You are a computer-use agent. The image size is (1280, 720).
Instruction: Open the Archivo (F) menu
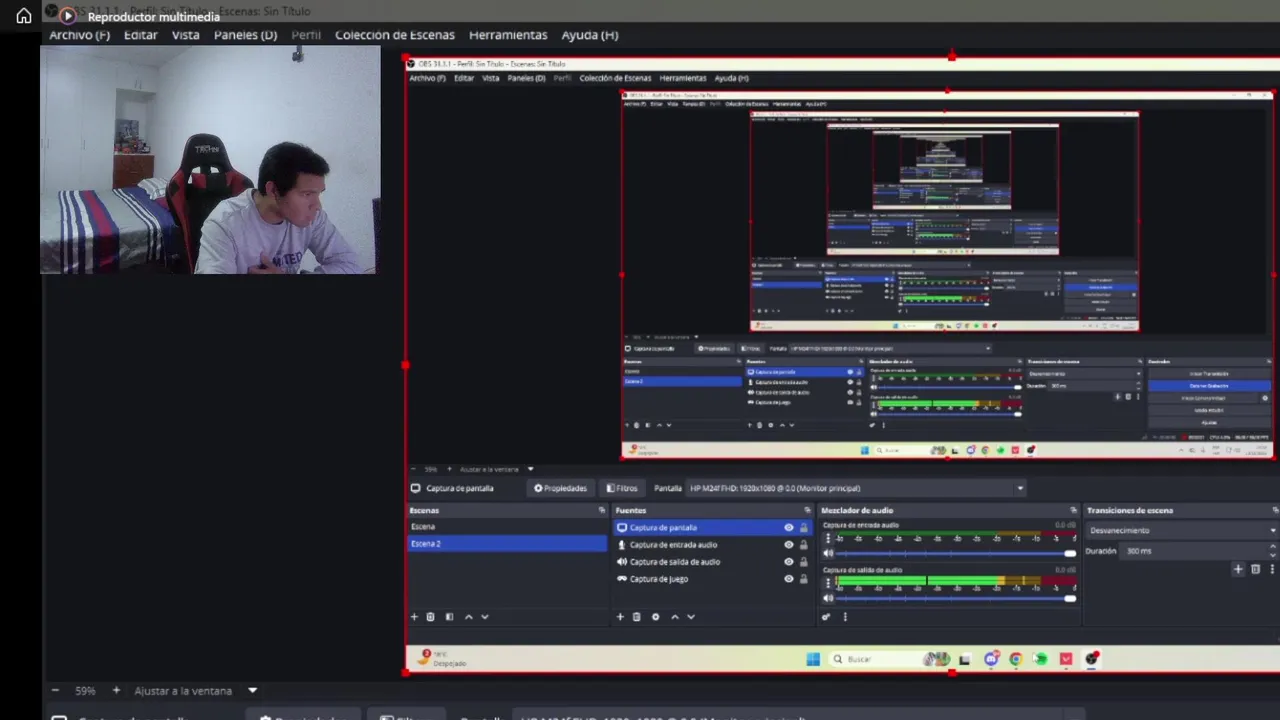[79, 35]
